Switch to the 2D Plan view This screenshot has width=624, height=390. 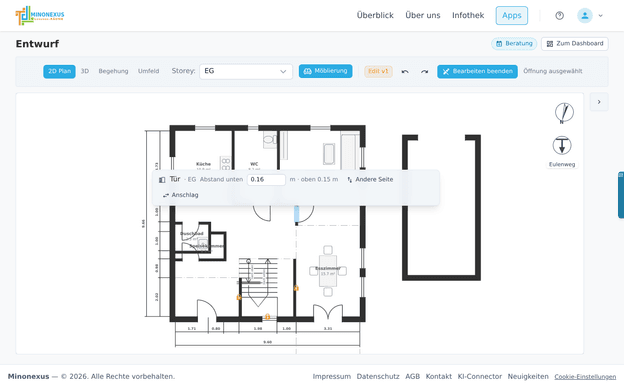[x=59, y=71]
